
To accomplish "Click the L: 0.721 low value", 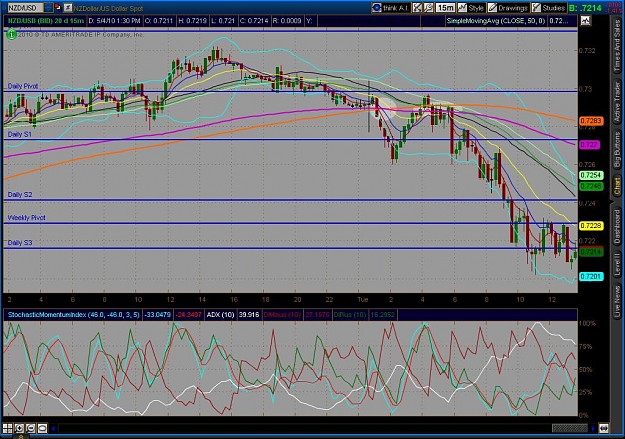I will pyautogui.click(x=223, y=21).
